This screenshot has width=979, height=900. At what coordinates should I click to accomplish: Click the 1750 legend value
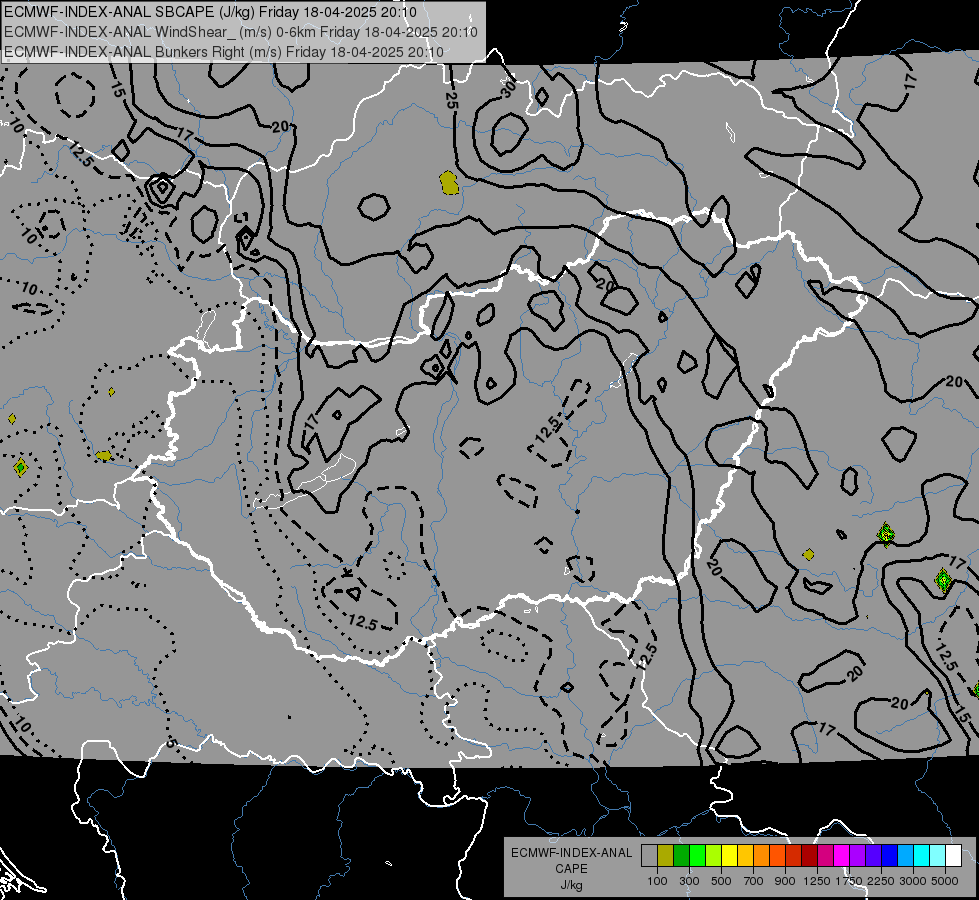click(x=849, y=881)
